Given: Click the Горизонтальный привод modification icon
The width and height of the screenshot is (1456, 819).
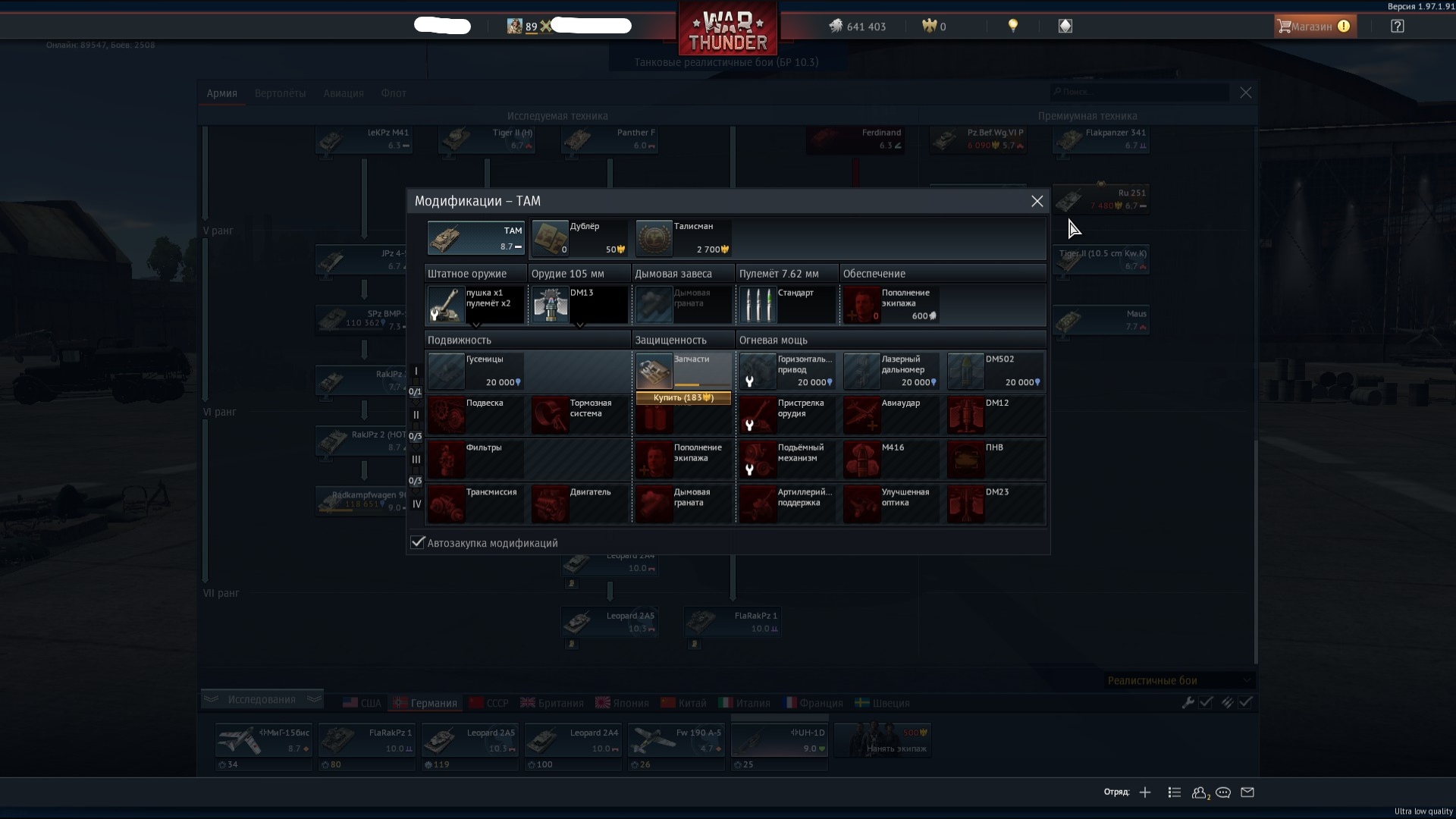Looking at the screenshot, I should (x=758, y=371).
